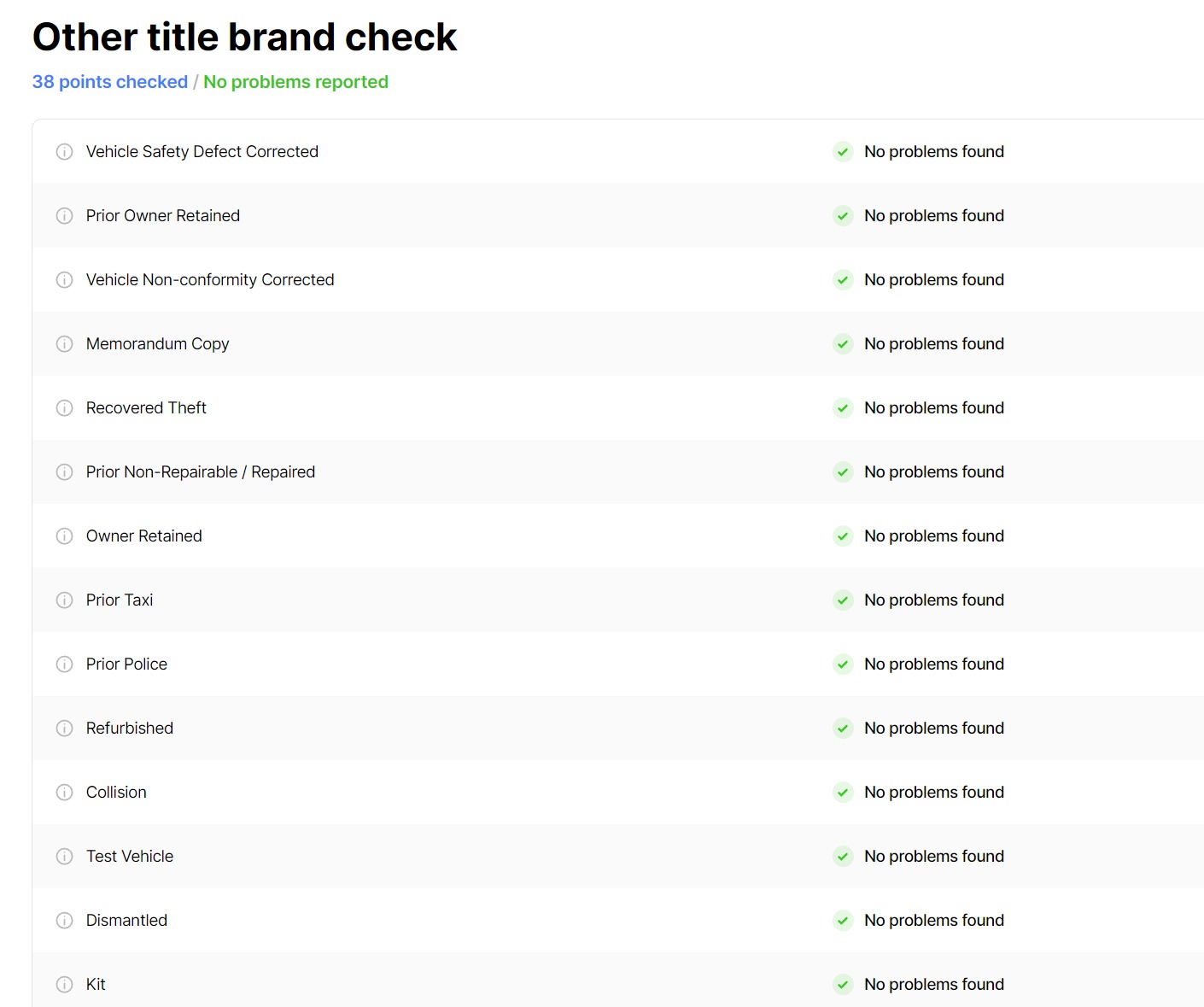Open the Refurbished info icon
This screenshot has height=1007, width=1204.
click(x=64, y=729)
